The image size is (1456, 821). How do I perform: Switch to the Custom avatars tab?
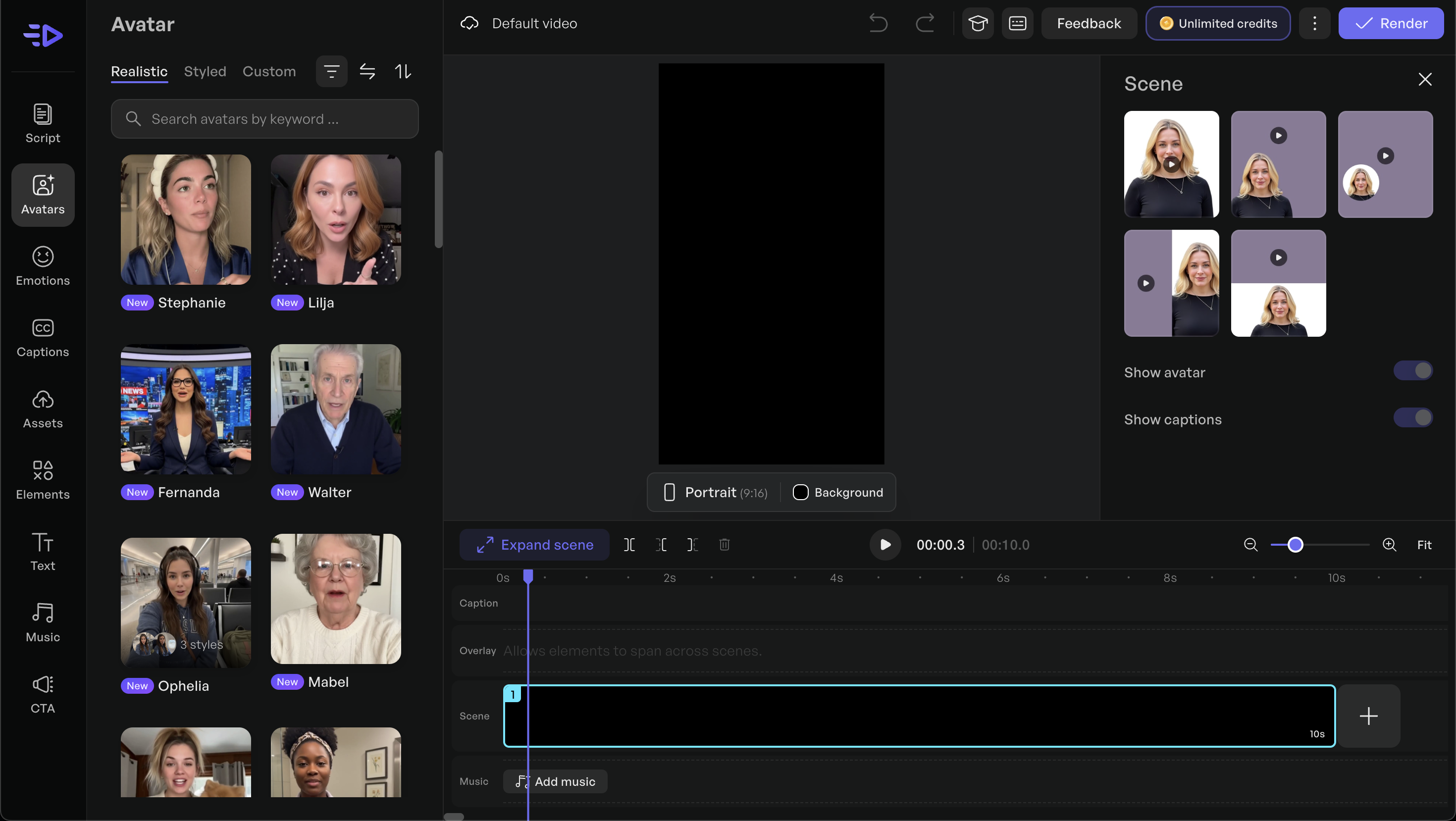pyautogui.click(x=269, y=71)
